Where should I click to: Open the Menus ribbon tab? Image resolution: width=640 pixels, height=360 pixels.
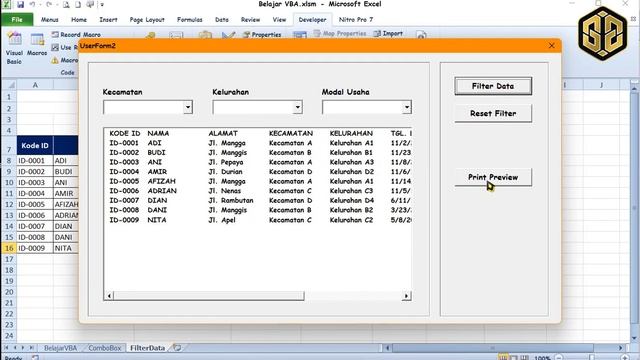49,20
